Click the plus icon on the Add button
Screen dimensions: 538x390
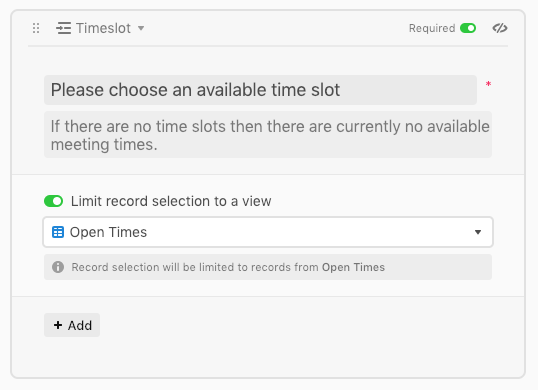tap(58, 325)
